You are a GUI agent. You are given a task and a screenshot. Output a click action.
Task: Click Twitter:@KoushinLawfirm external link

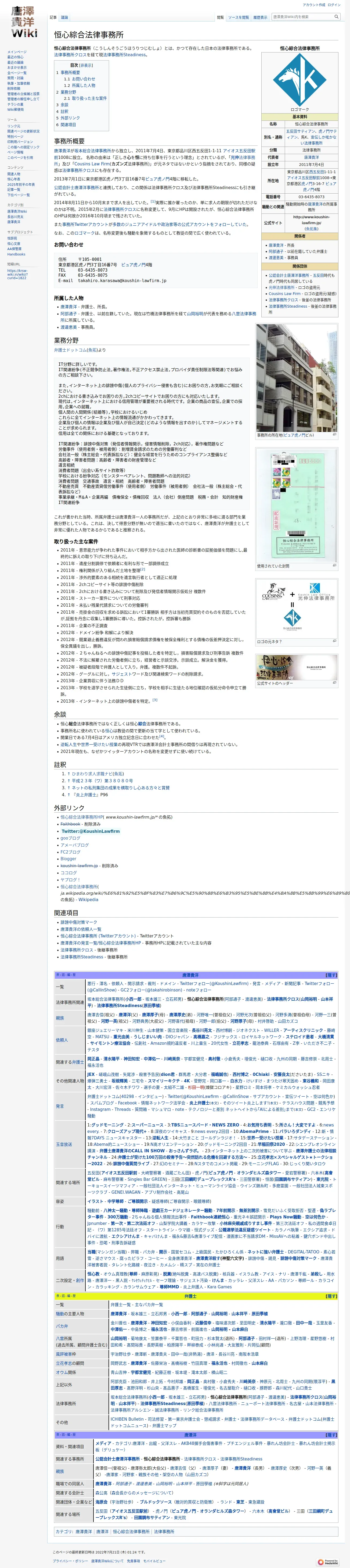coord(91,831)
